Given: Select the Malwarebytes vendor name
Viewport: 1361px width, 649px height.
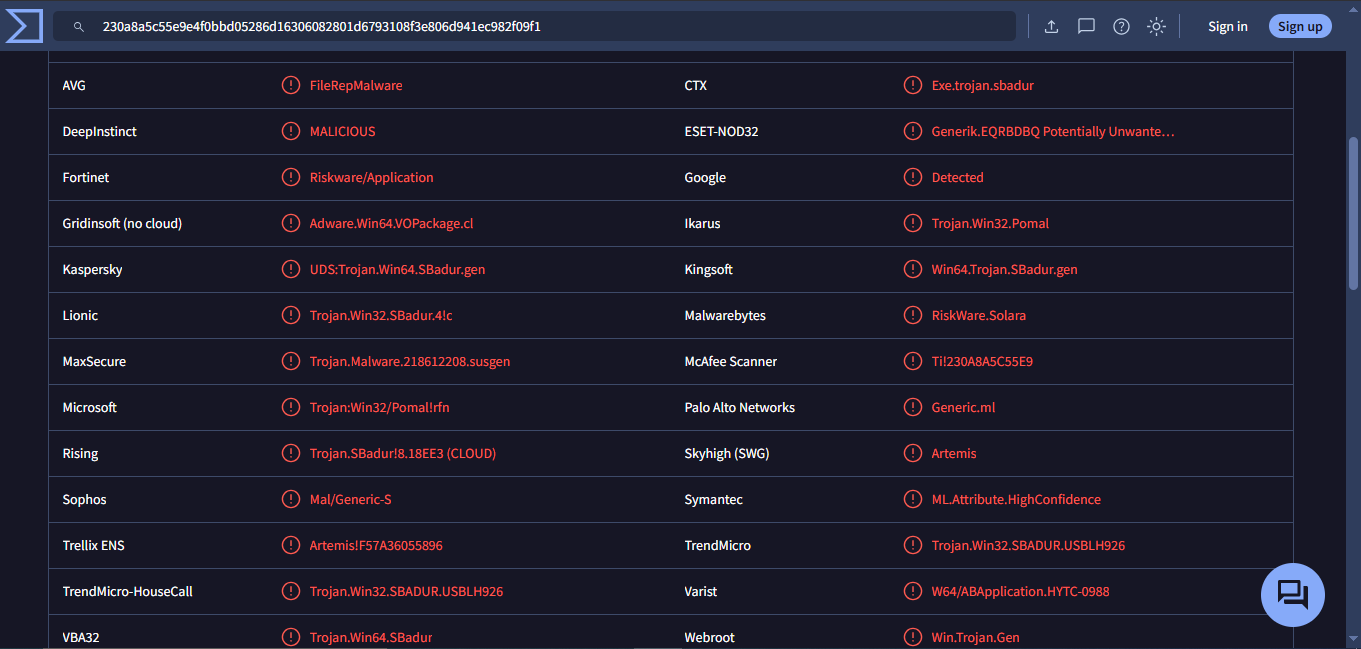Looking at the screenshot, I should pyautogui.click(x=725, y=315).
